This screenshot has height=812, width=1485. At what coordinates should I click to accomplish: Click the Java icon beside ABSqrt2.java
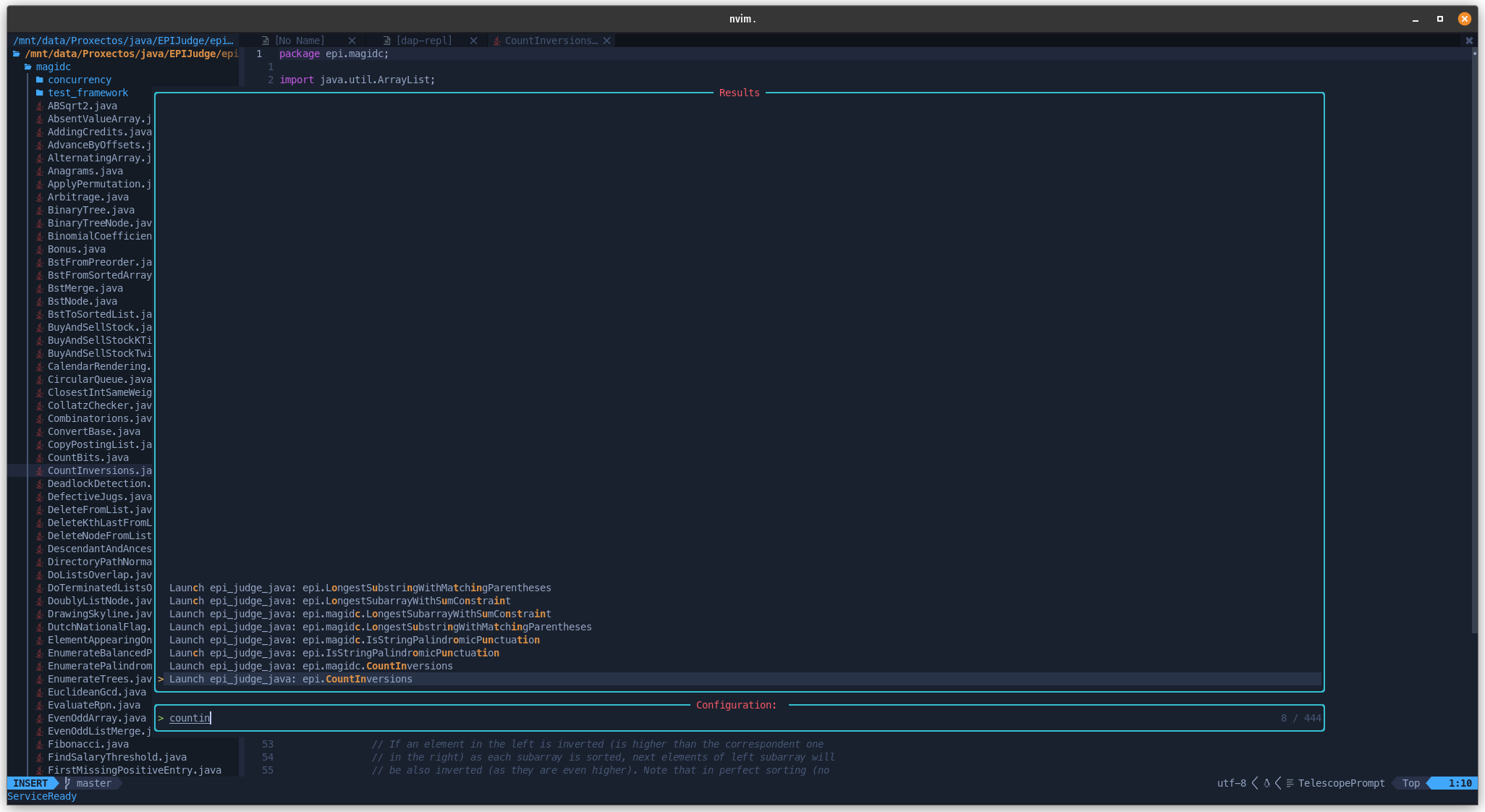40,106
